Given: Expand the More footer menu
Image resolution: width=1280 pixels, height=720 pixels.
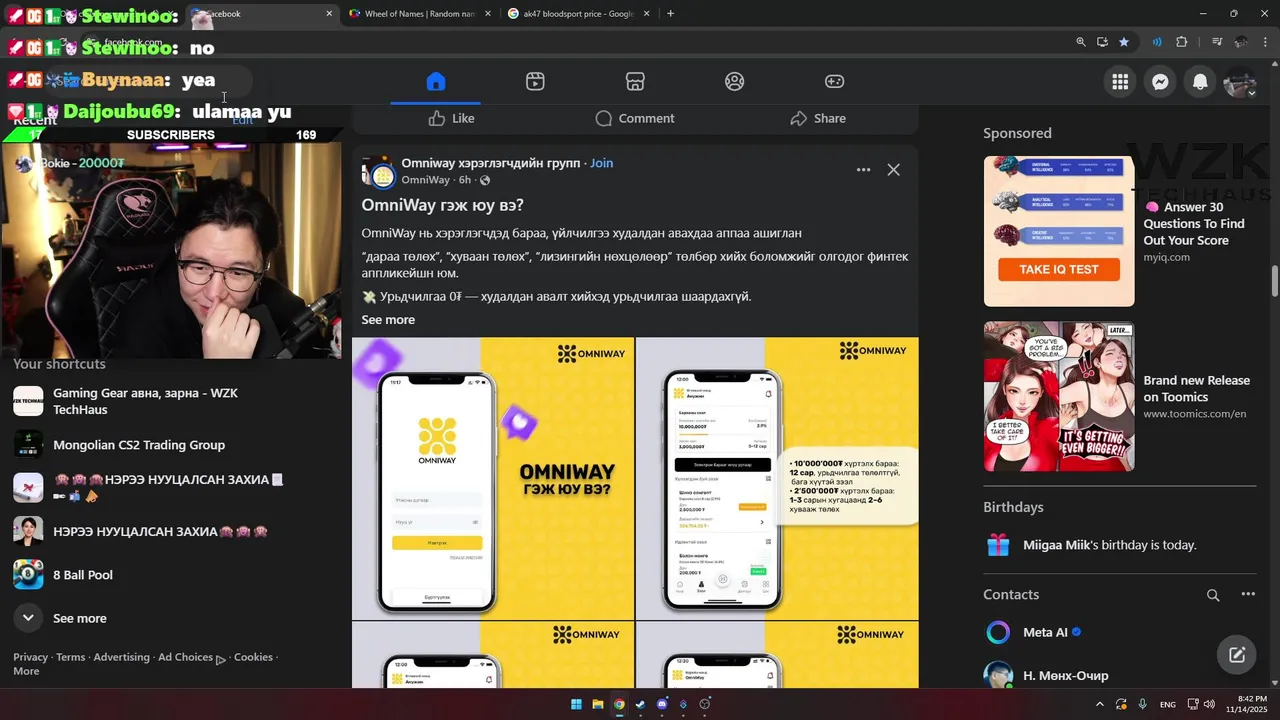Looking at the screenshot, I should (26, 671).
